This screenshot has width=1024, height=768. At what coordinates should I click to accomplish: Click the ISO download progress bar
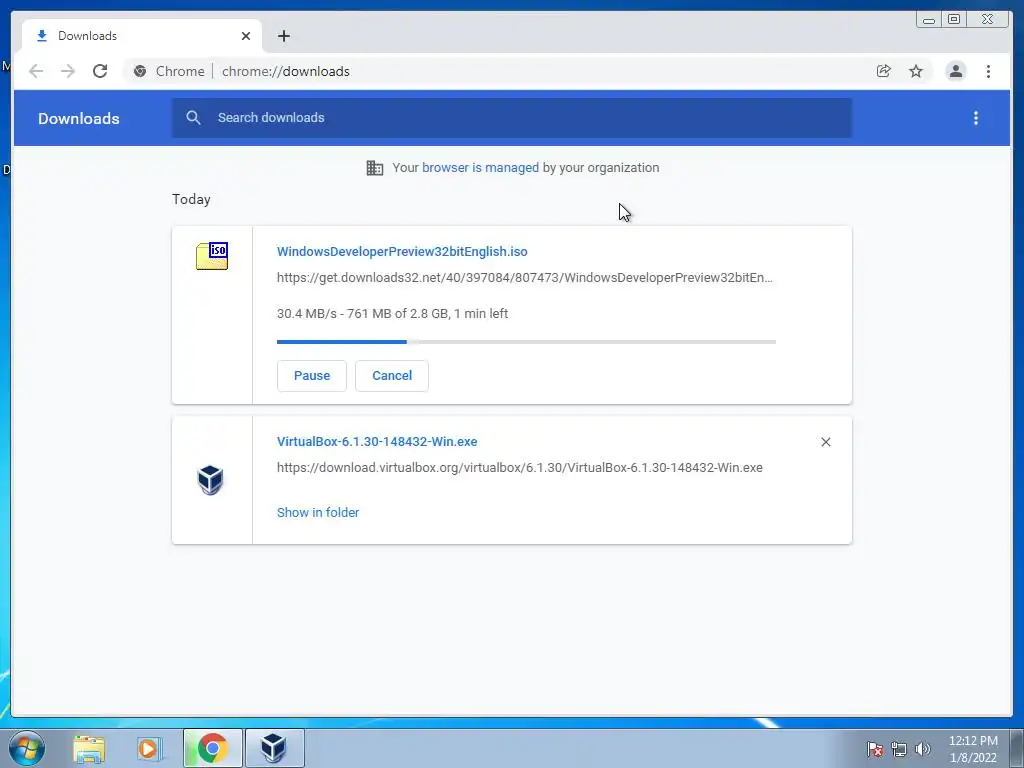pyautogui.click(x=526, y=342)
